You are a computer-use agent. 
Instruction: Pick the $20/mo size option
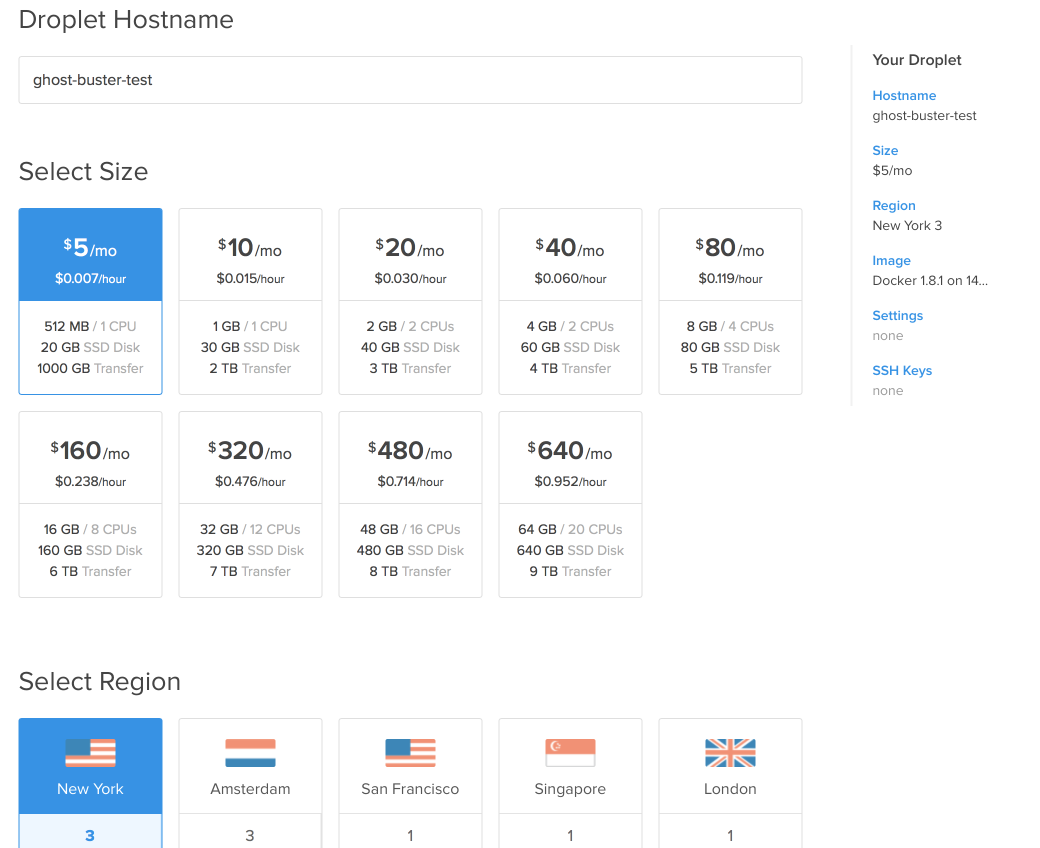click(x=410, y=300)
